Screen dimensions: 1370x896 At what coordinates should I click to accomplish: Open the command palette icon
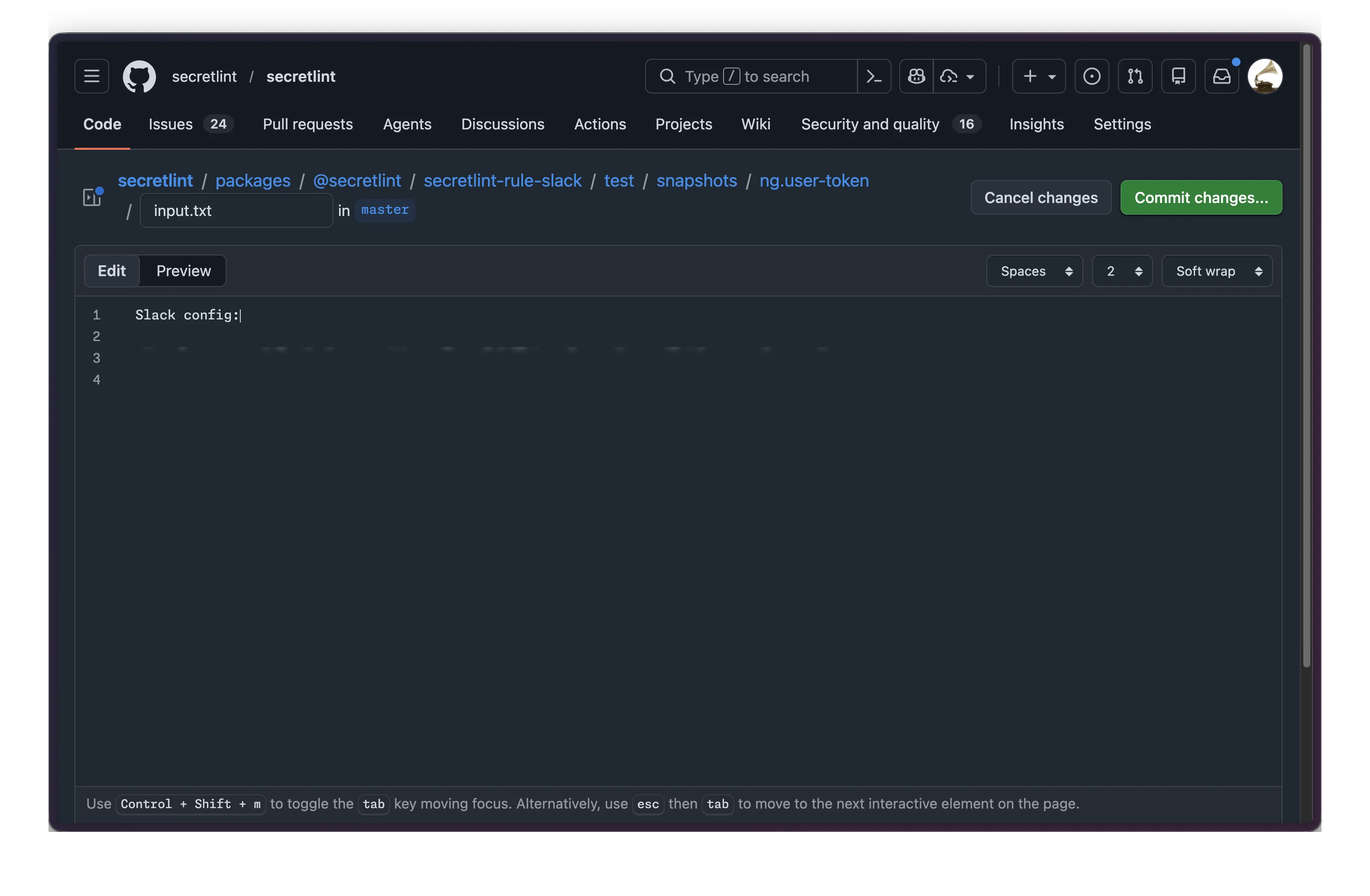[x=874, y=76]
